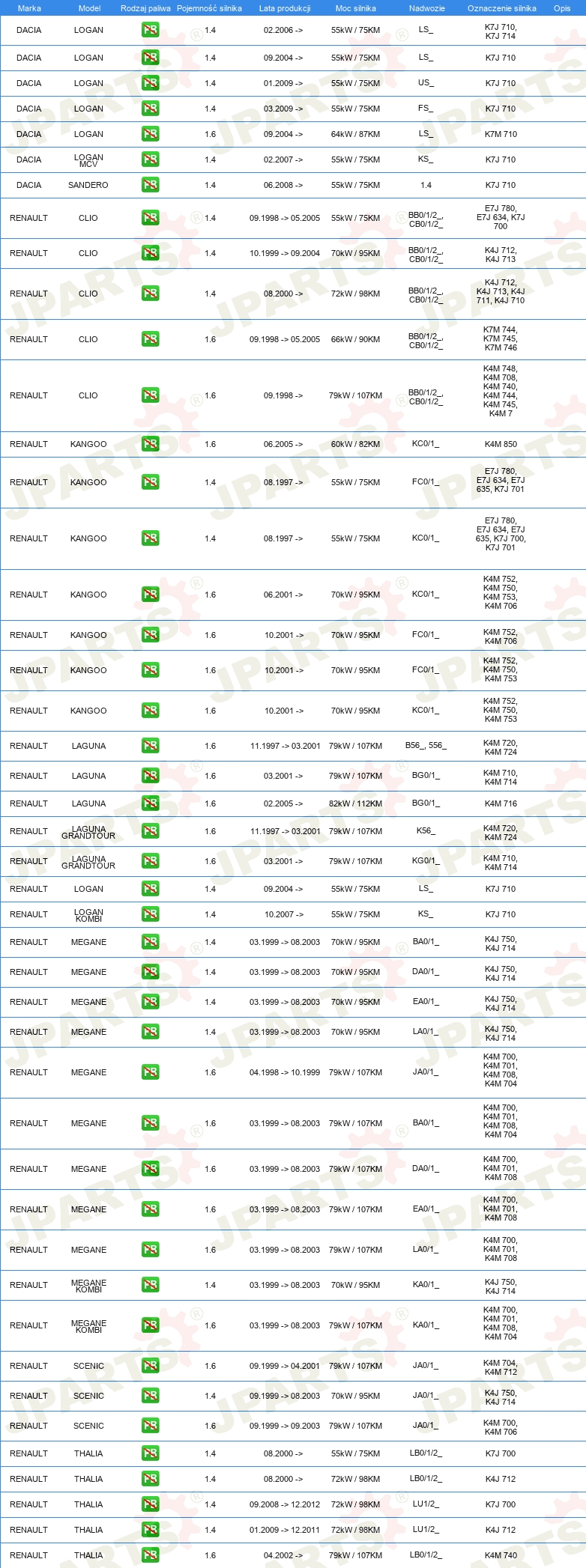Screen dimensions: 586x1568
Task: Click the fuel icon in the Laguna Grandtour KG0/1_ row
Action: point(150,861)
